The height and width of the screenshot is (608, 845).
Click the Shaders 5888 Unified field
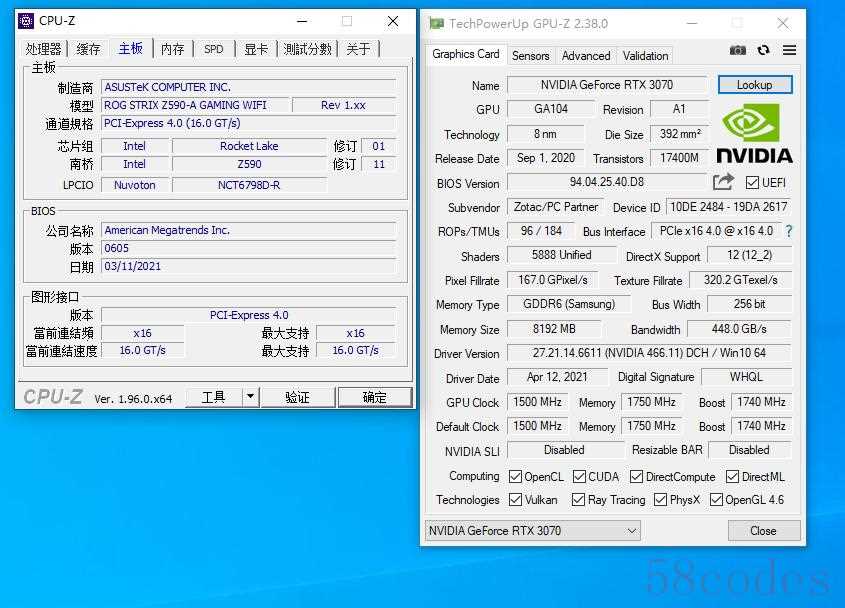pyautogui.click(x=562, y=255)
